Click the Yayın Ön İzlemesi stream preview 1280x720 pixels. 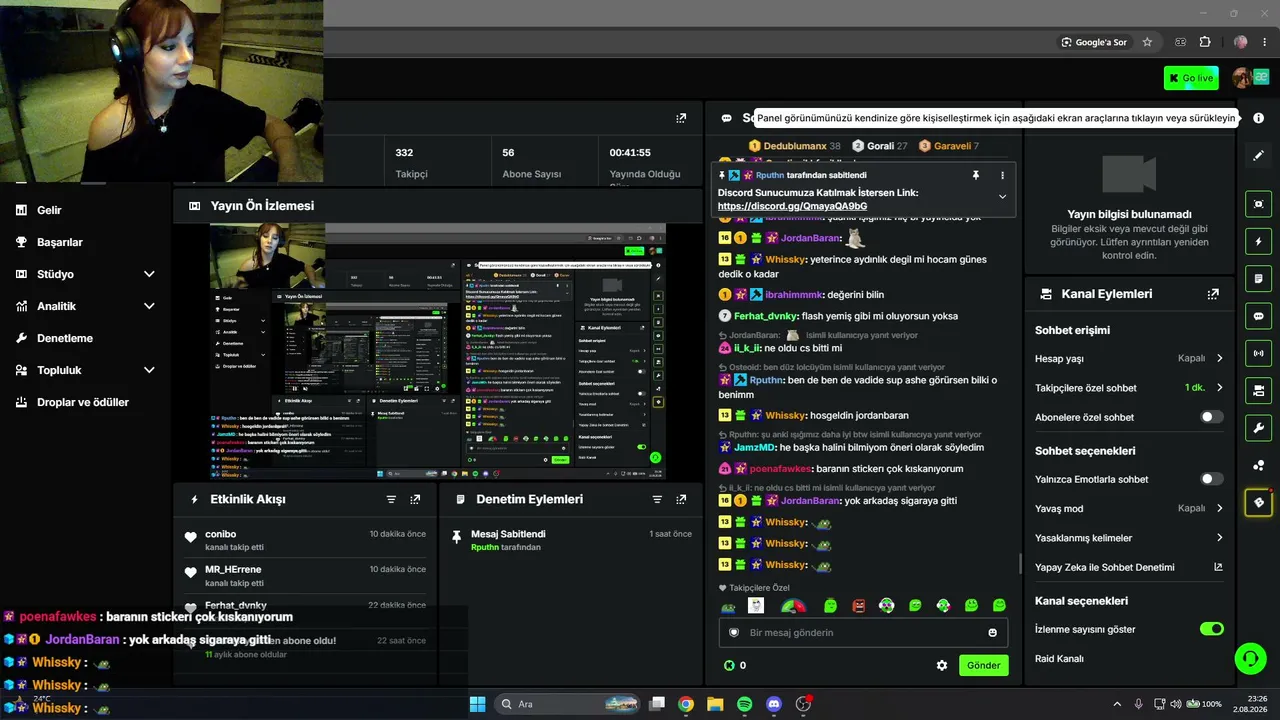(438, 351)
